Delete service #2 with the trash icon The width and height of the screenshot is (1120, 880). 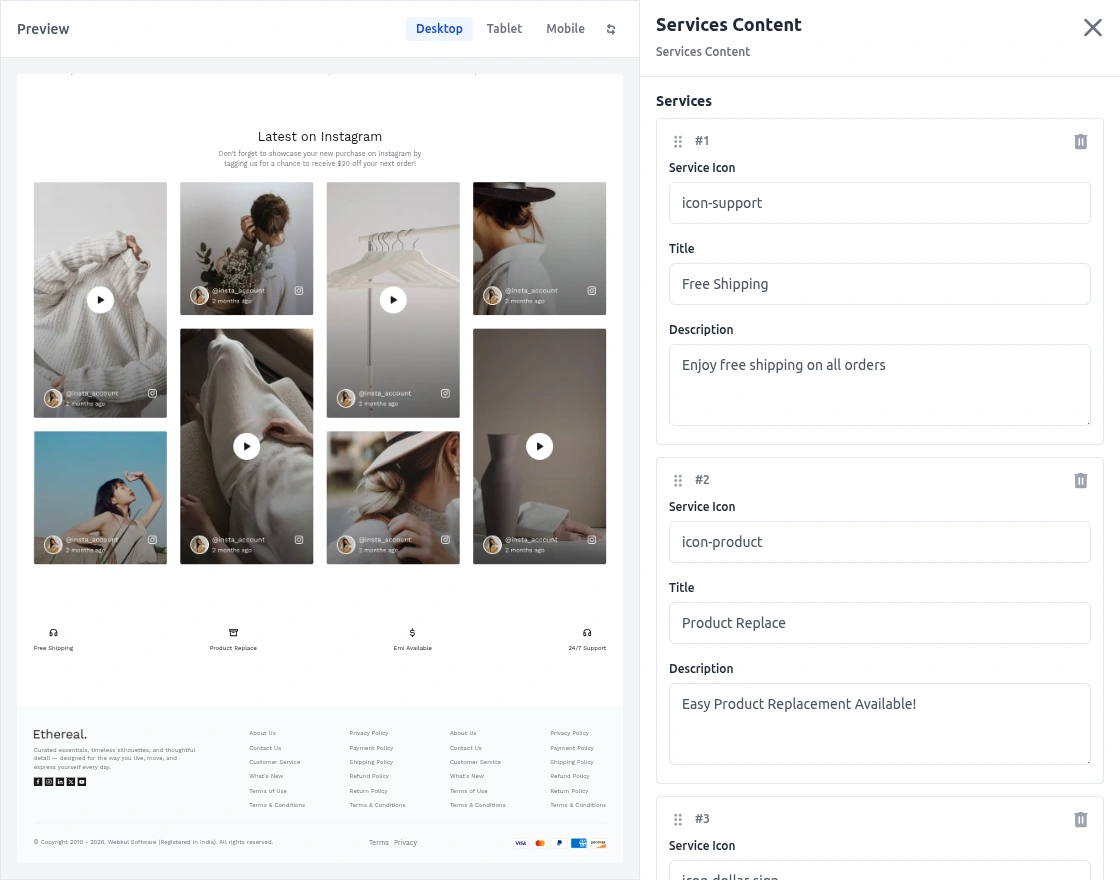pos(1081,481)
